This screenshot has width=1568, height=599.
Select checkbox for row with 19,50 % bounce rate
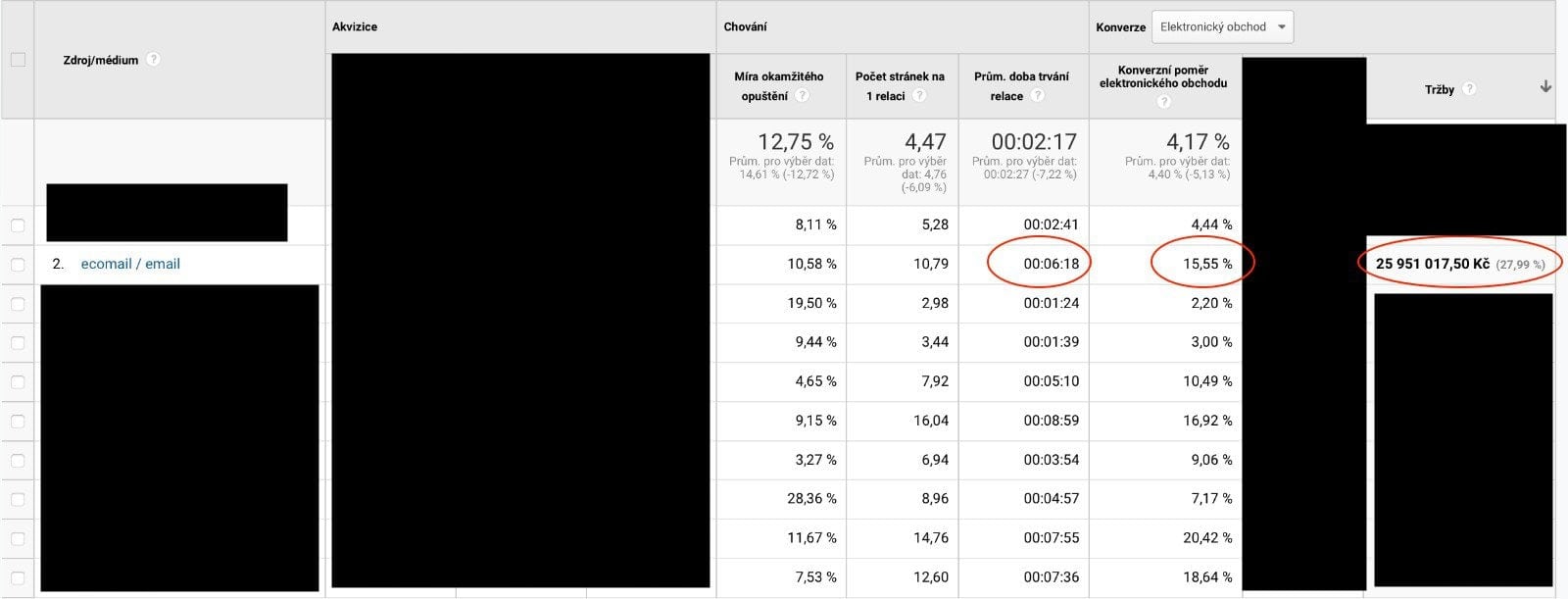click(x=18, y=304)
